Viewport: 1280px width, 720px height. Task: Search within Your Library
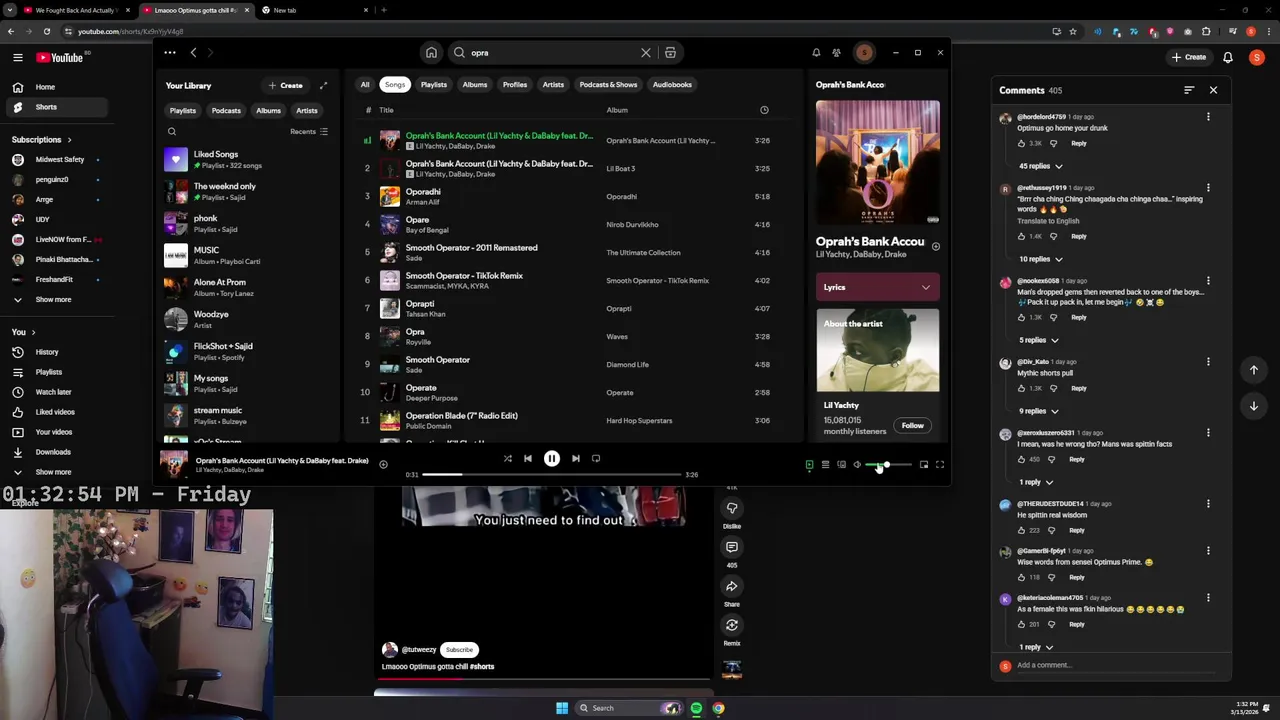(172, 132)
